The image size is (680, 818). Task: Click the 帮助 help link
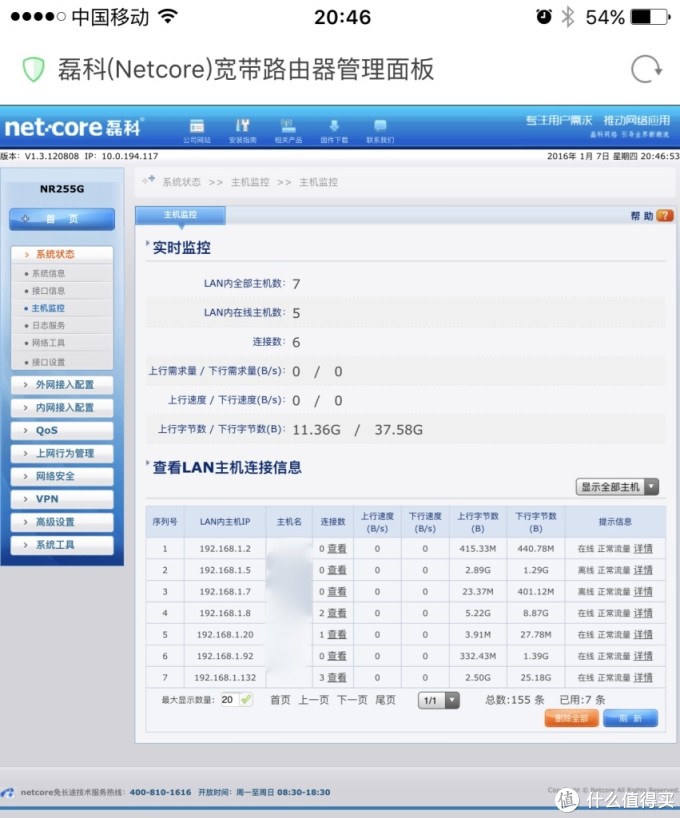[642, 216]
